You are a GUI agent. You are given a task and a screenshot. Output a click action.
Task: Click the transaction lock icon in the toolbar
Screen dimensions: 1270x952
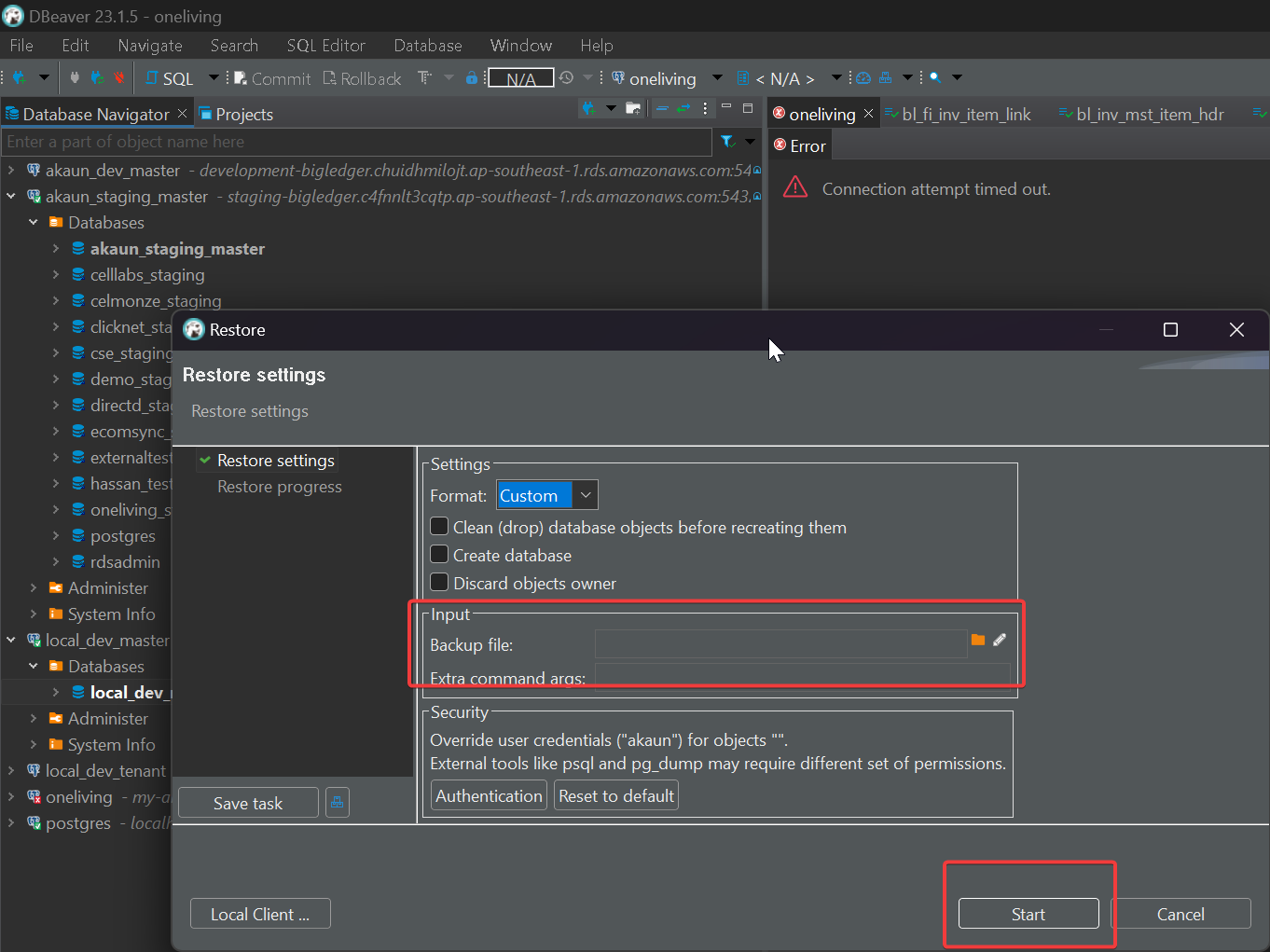472,78
